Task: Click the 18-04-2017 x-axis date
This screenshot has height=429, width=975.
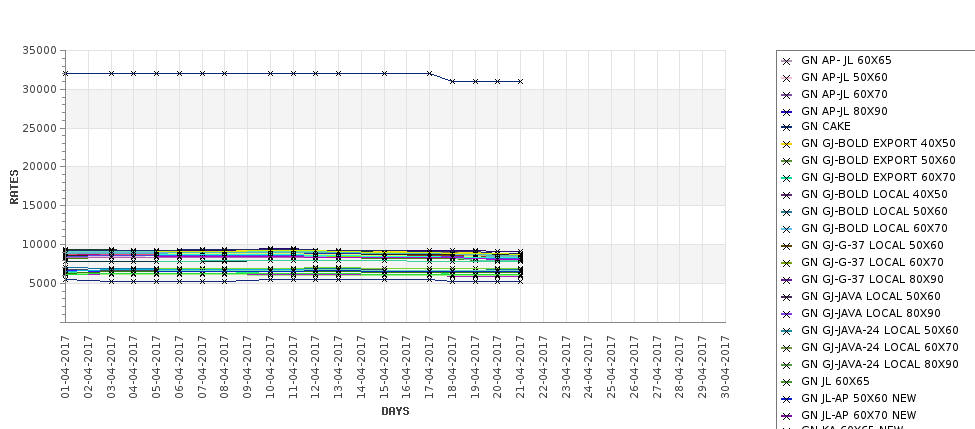Action: (x=452, y=367)
